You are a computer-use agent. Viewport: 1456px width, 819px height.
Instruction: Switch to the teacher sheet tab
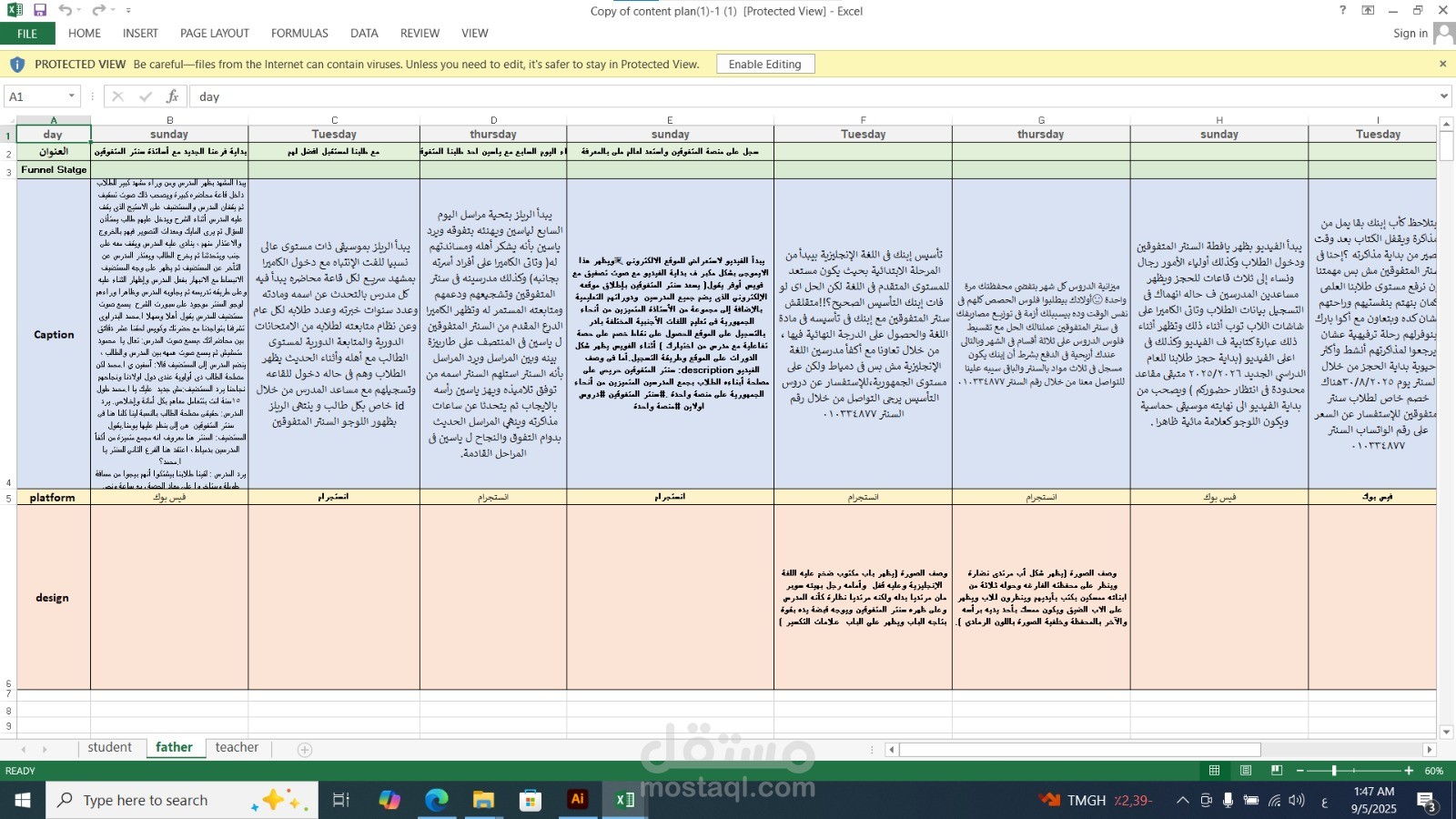237,748
